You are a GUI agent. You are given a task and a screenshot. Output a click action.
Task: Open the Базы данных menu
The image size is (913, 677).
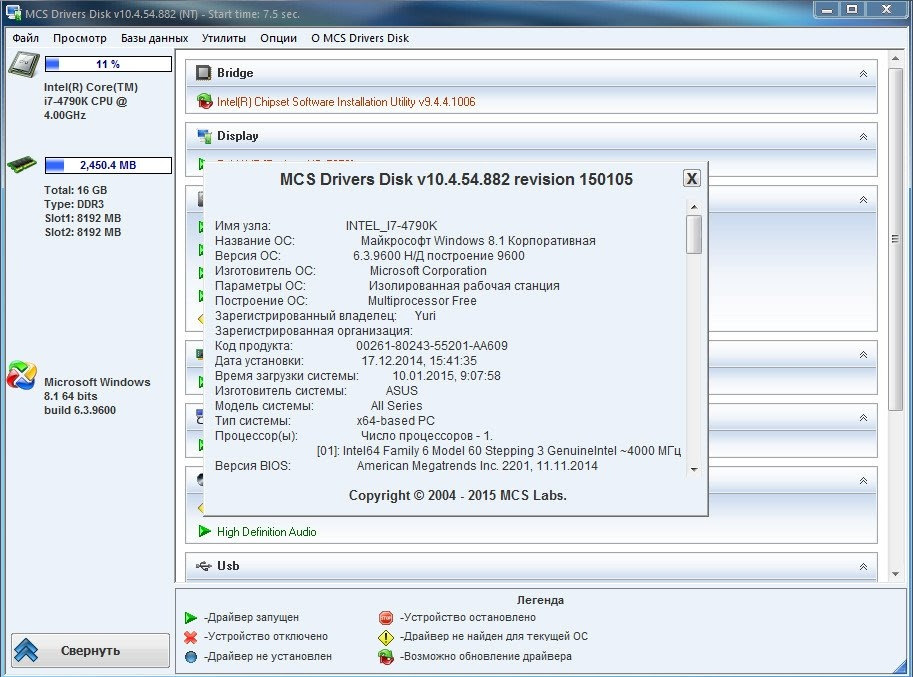click(154, 38)
